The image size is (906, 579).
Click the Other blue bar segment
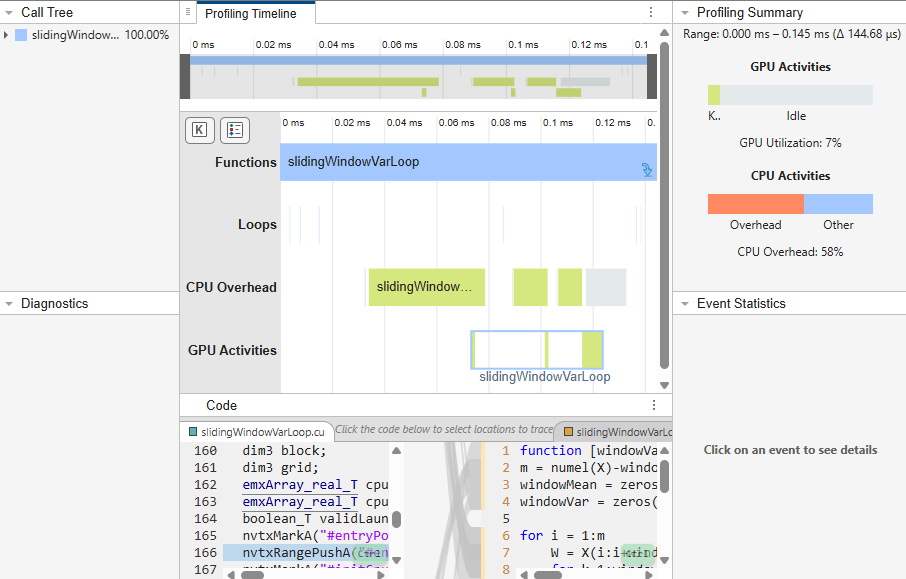pyautogui.click(x=838, y=204)
